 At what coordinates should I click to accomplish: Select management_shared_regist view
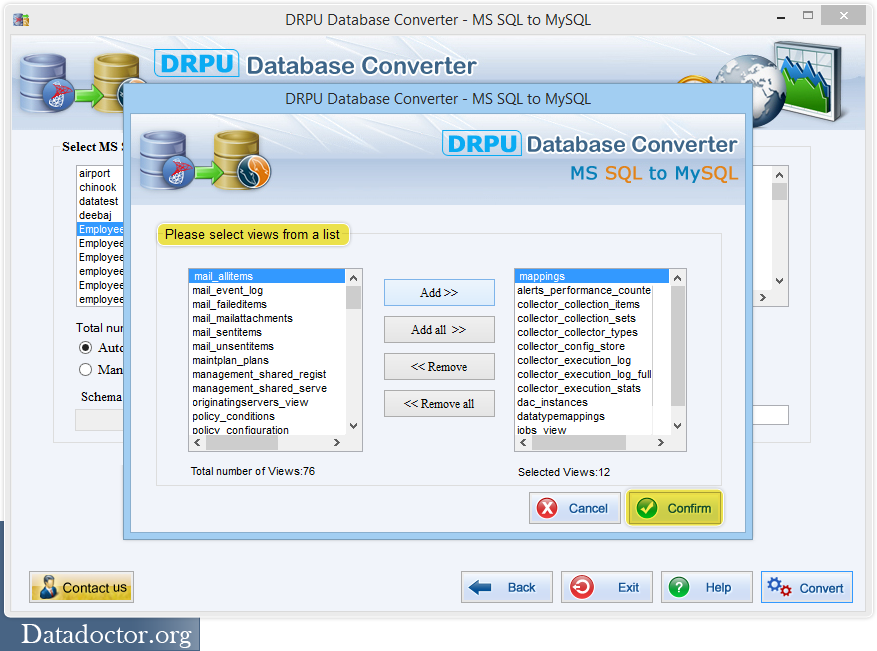click(267, 374)
